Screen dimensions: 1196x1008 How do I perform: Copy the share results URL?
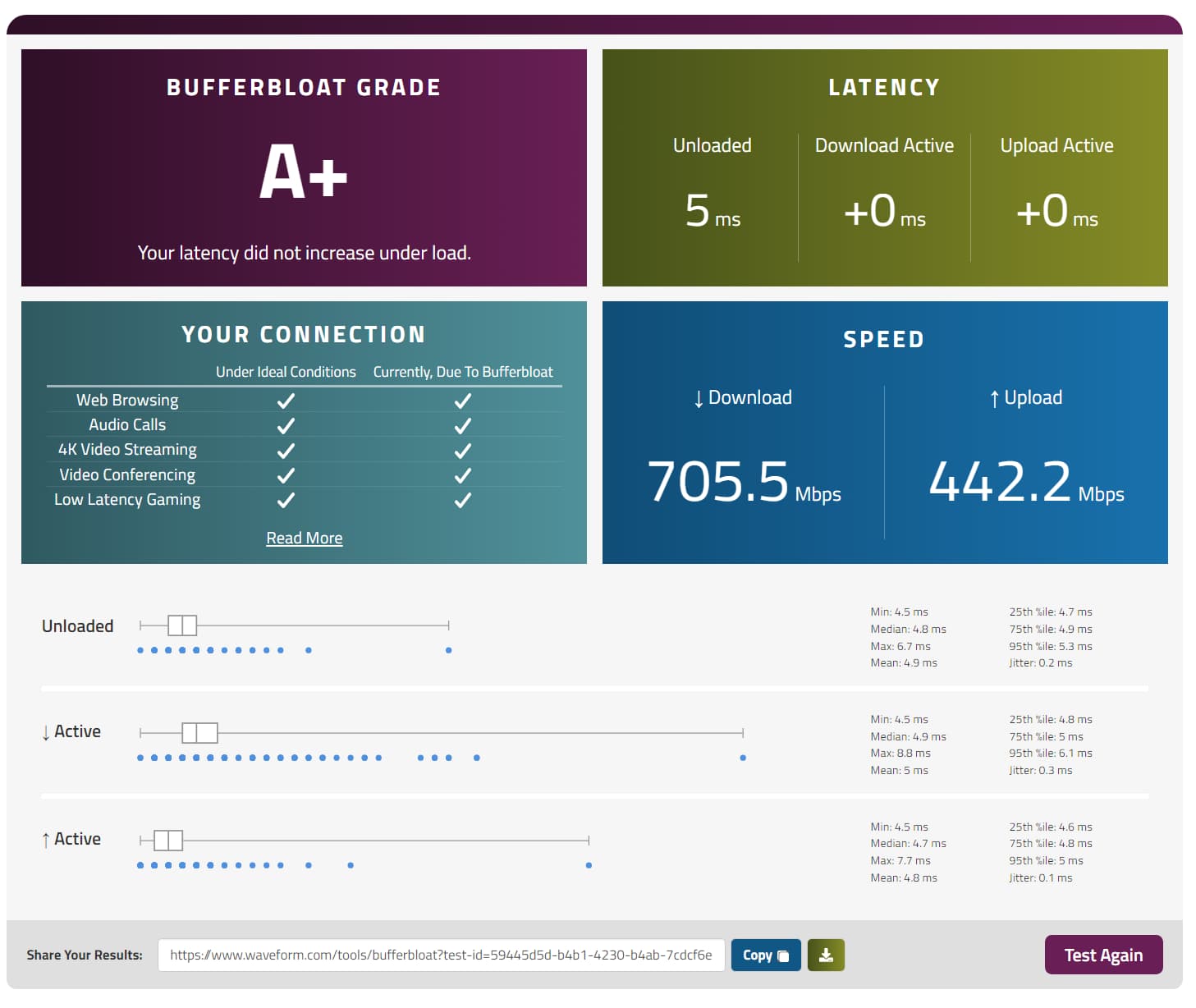[x=766, y=955]
